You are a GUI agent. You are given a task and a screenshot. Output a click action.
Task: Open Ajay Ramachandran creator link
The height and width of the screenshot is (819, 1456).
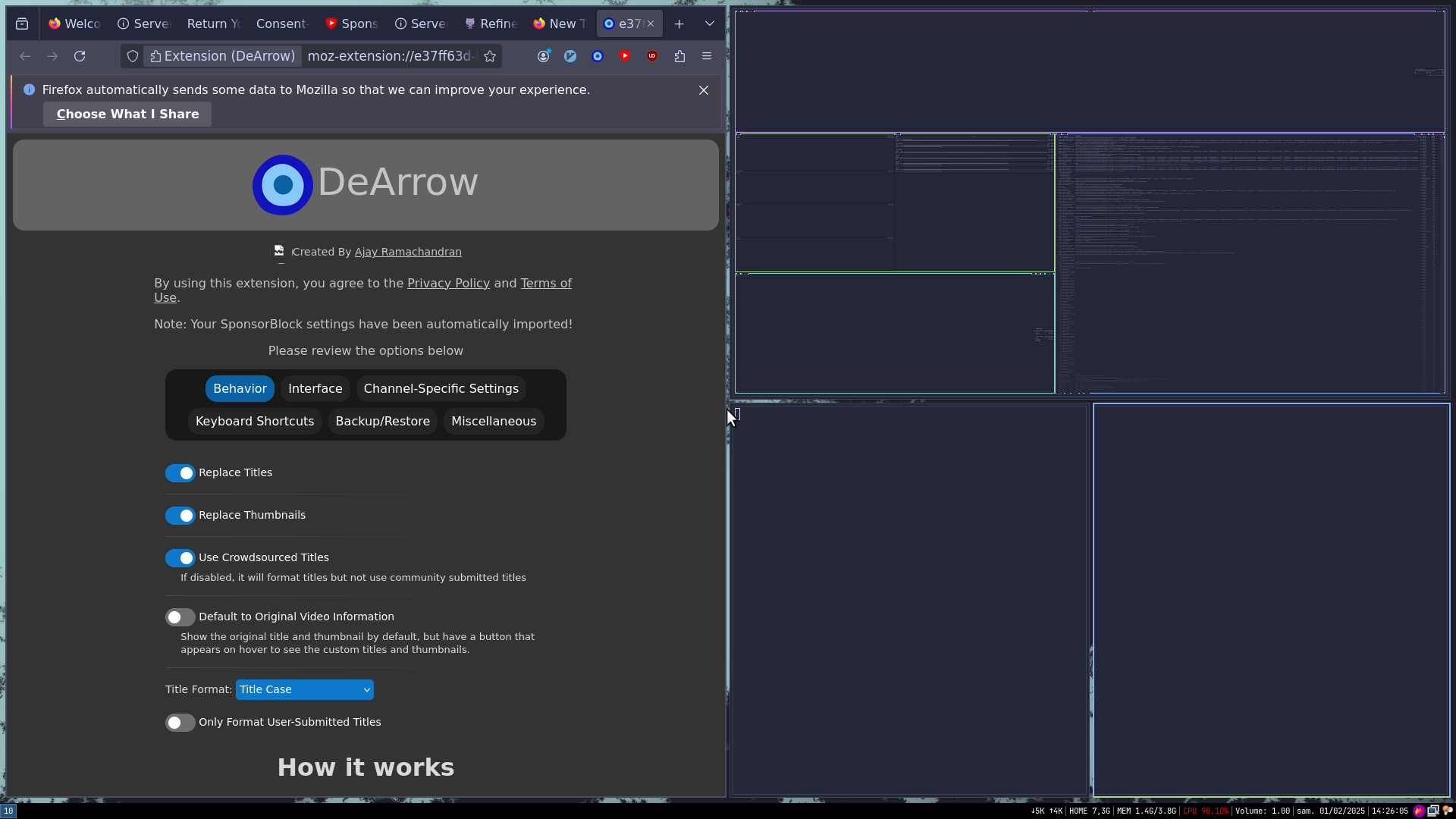[408, 252]
